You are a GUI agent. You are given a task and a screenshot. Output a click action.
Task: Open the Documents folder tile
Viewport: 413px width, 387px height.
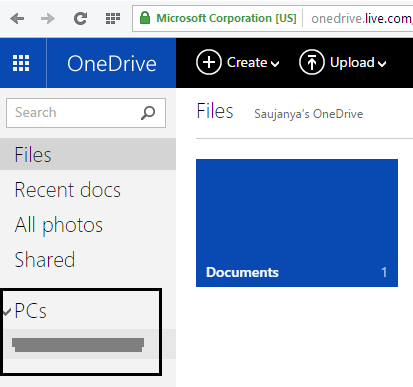pos(297,223)
